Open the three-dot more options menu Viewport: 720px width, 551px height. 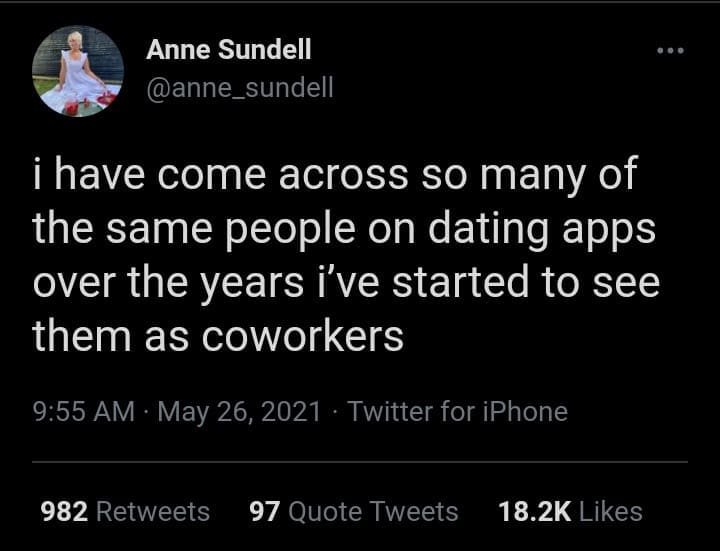[x=668, y=50]
